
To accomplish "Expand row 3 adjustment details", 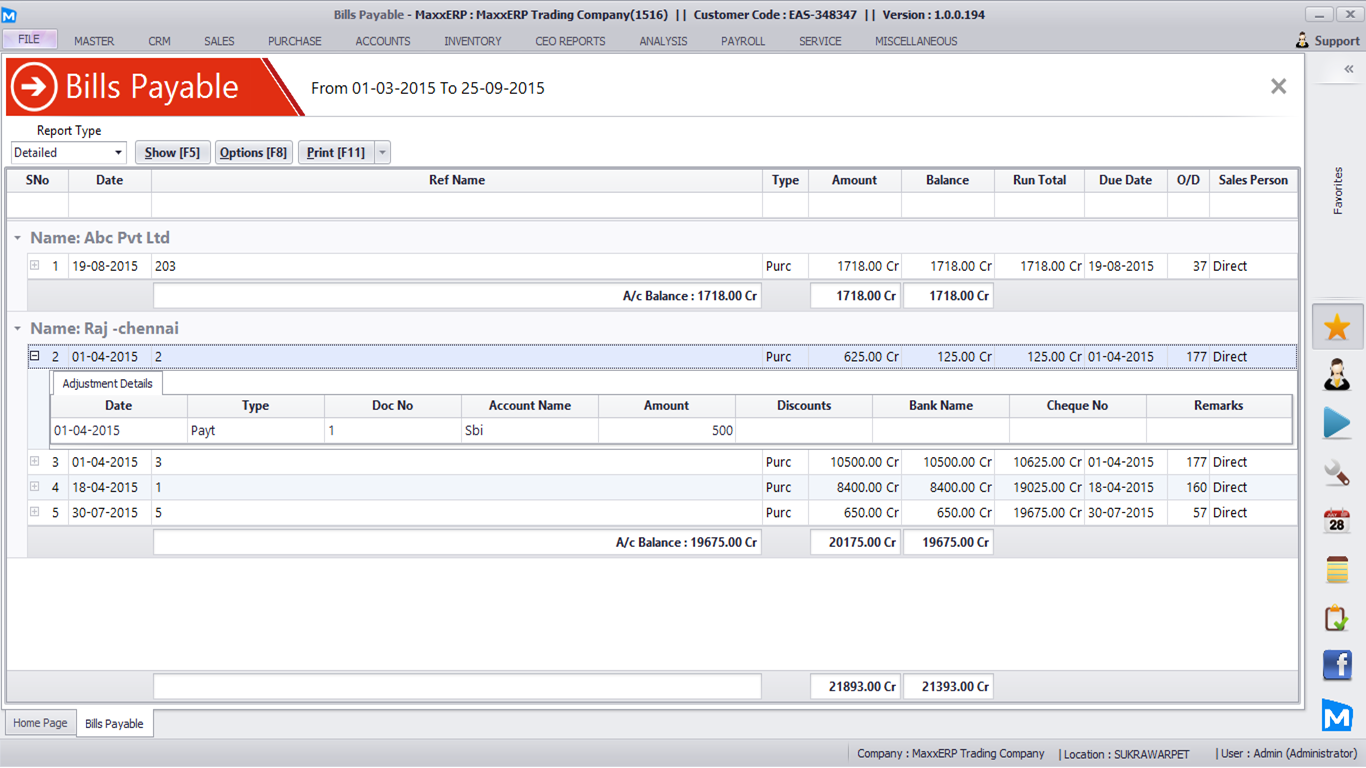I will [x=34, y=462].
